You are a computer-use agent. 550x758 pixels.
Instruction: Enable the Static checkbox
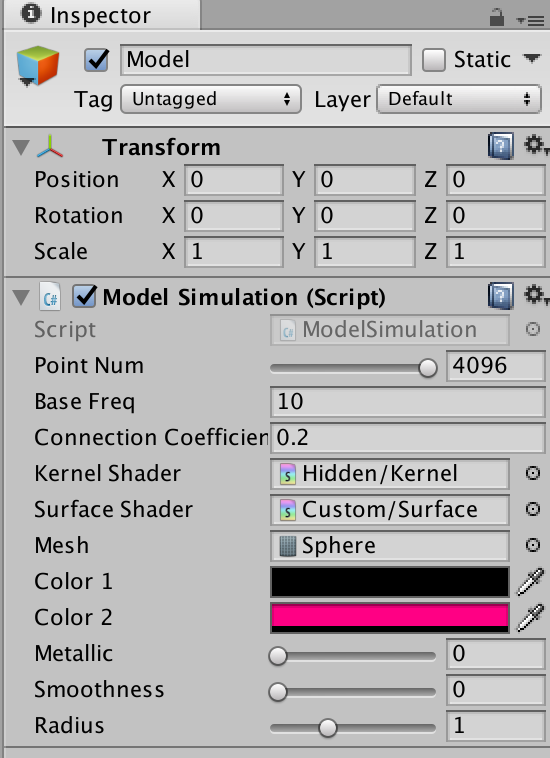click(x=434, y=60)
